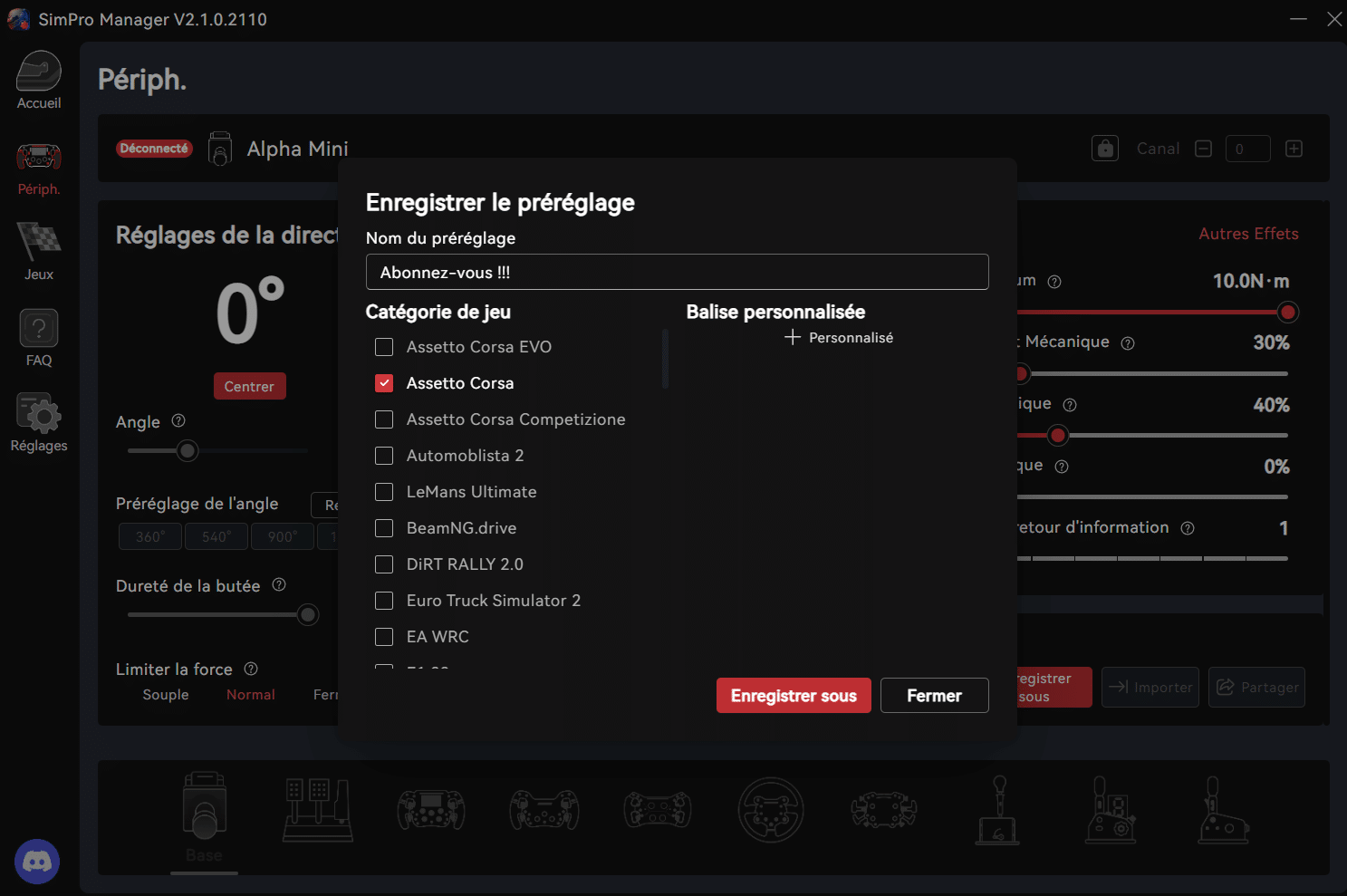Show help icon beside the 0% setting

tap(1062, 467)
